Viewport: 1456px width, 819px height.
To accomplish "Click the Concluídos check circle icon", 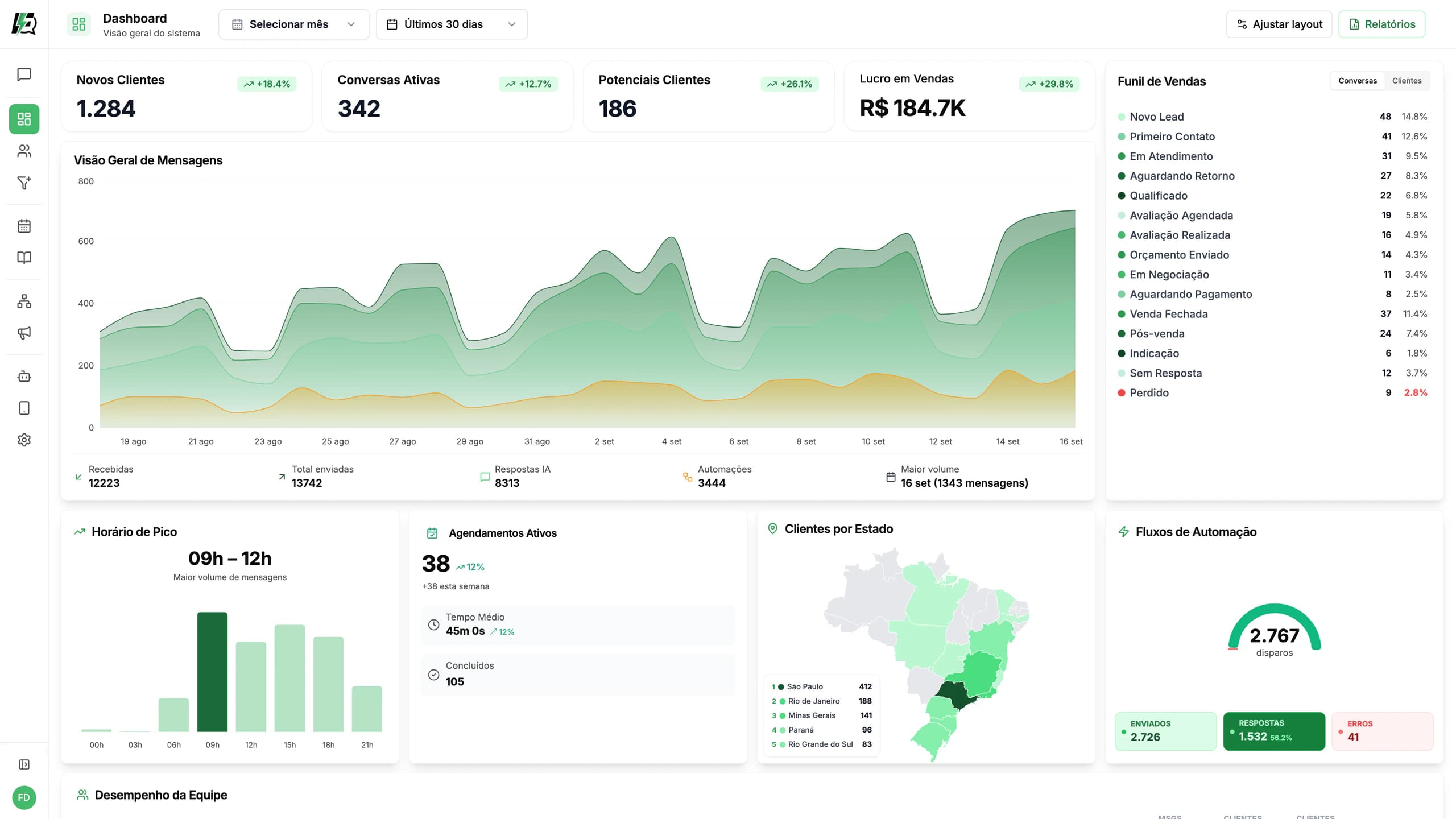I will click(433, 674).
